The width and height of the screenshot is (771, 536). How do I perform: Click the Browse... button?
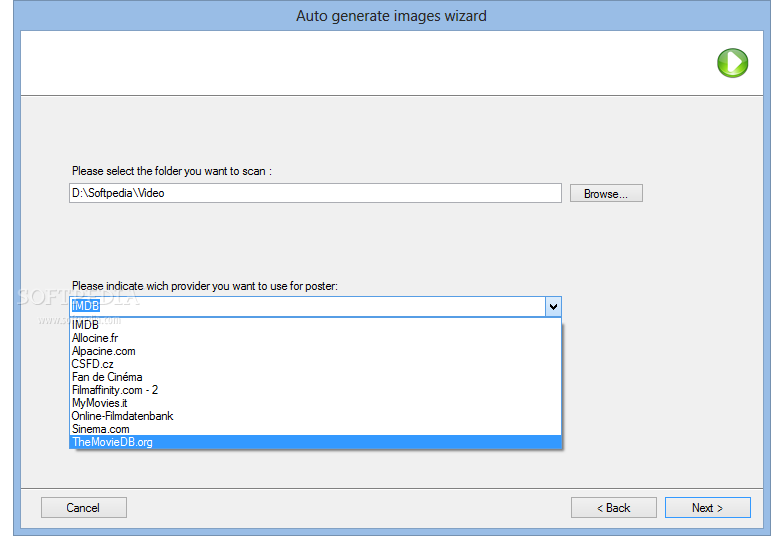(x=606, y=193)
